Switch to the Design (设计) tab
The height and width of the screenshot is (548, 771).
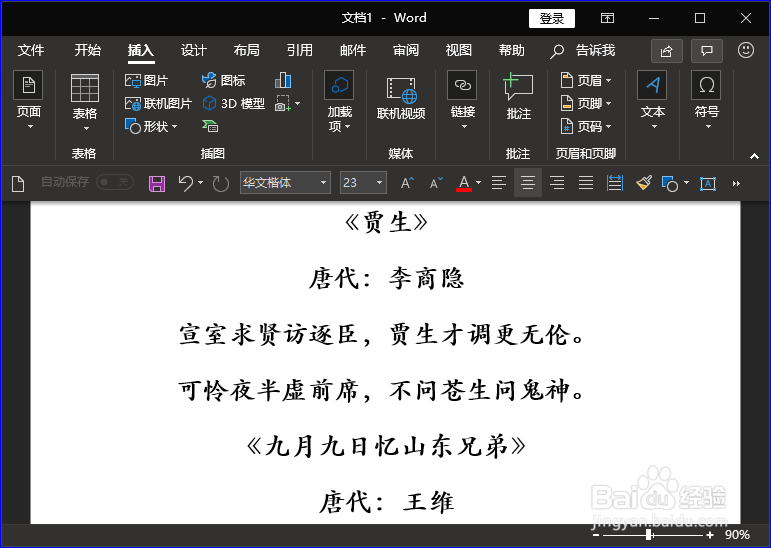point(194,50)
